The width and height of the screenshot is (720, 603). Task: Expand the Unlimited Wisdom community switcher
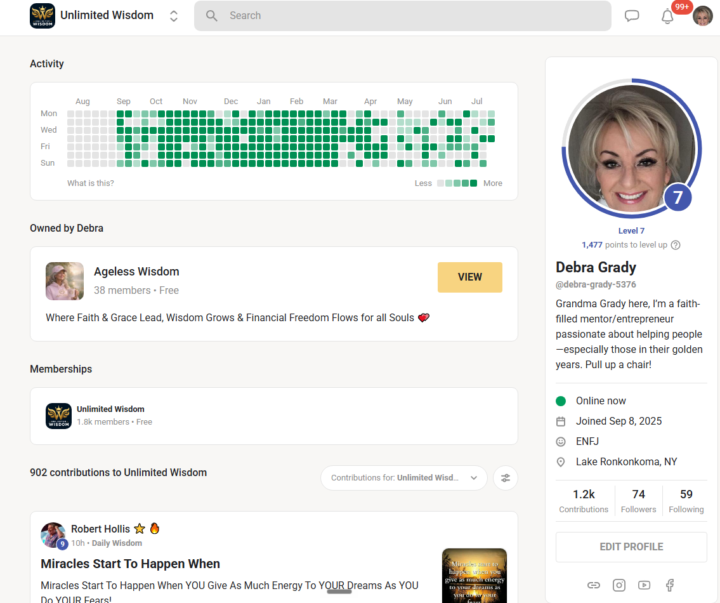pos(174,16)
